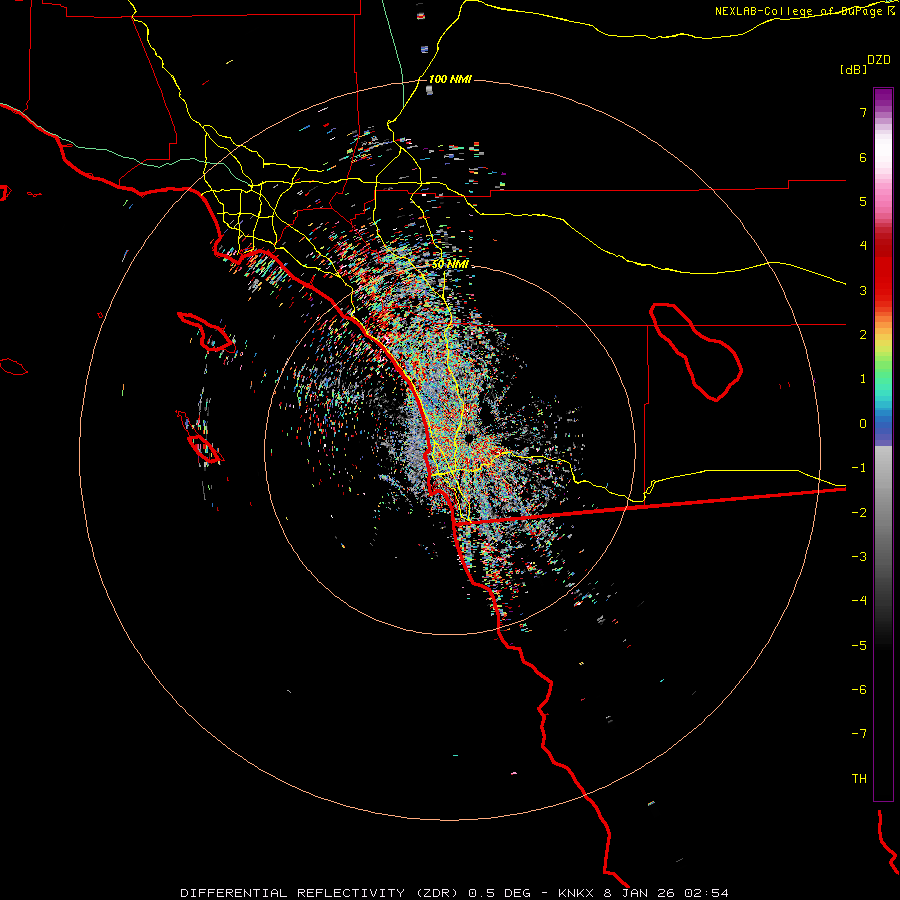The image size is (900, 900).
Task: Click the purple top of the color bar
Action: pos(883,98)
